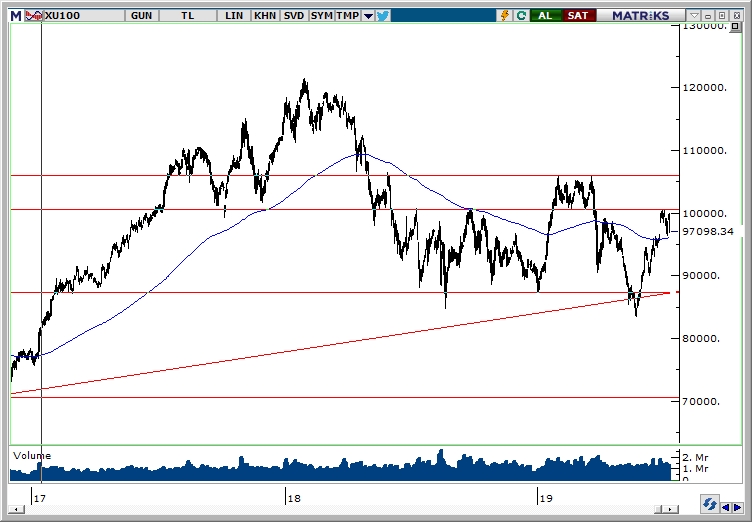Click the lightning bolt icon
Image resolution: width=752 pixels, height=522 pixels.
coord(505,16)
